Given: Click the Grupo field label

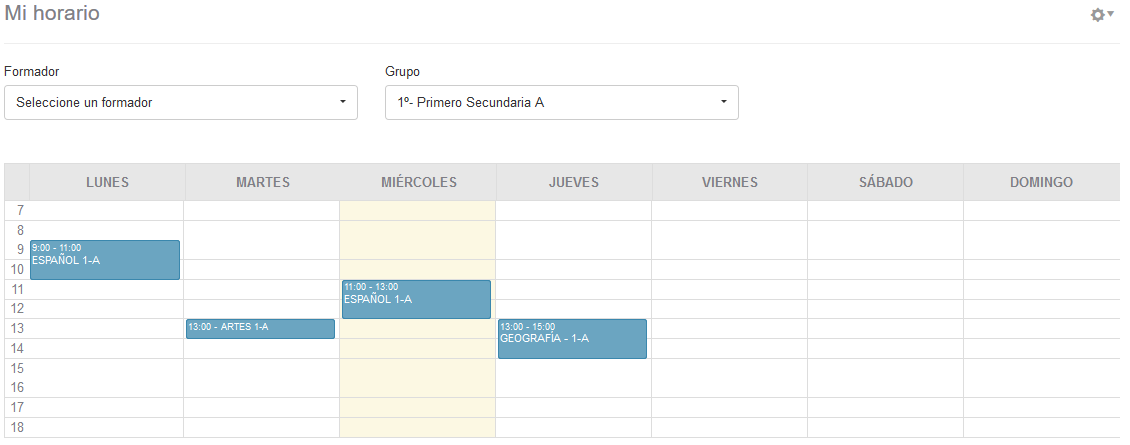Looking at the screenshot, I should pyautogui.click(x=402, y=72).
